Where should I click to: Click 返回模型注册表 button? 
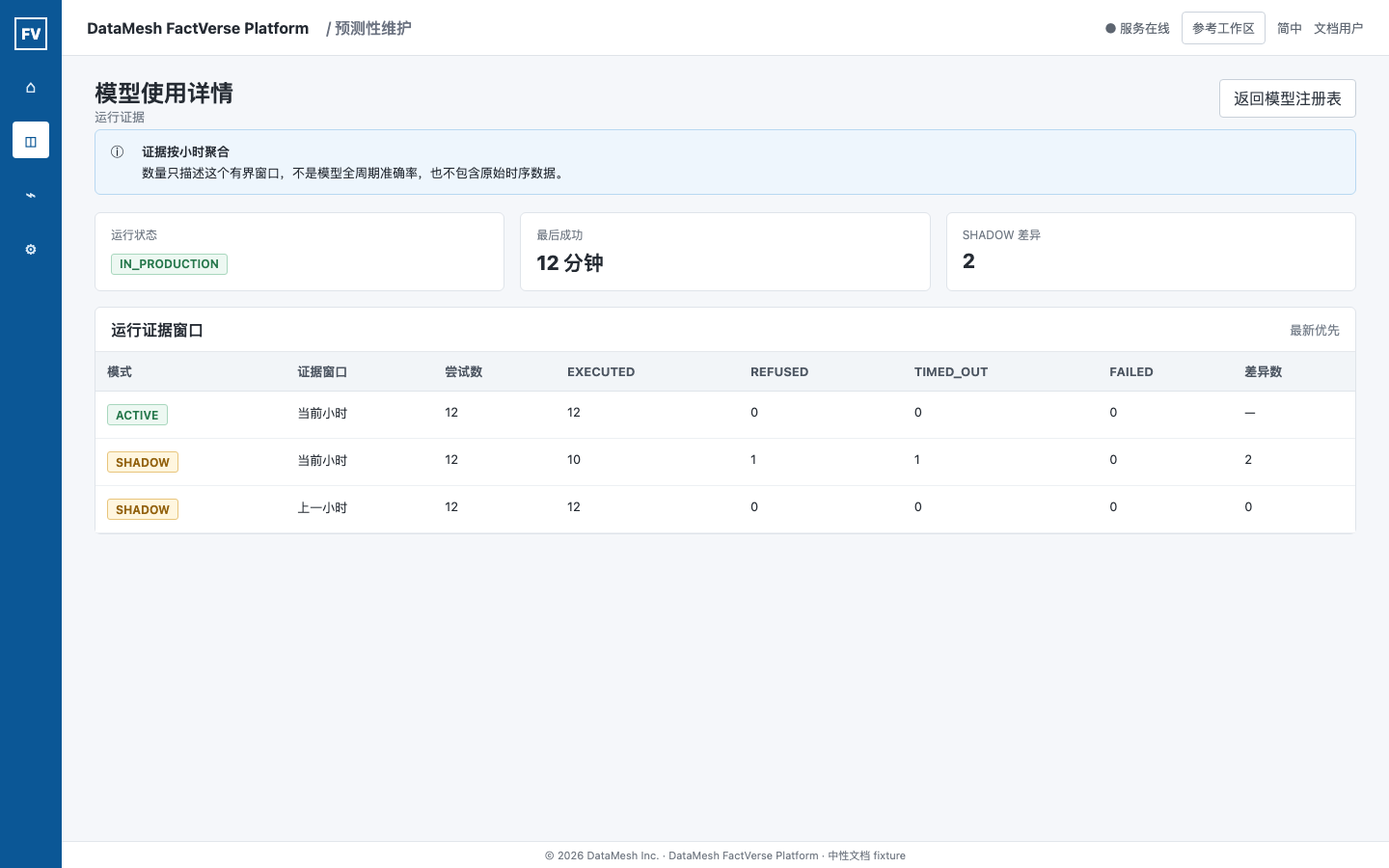pos(1288,98)
